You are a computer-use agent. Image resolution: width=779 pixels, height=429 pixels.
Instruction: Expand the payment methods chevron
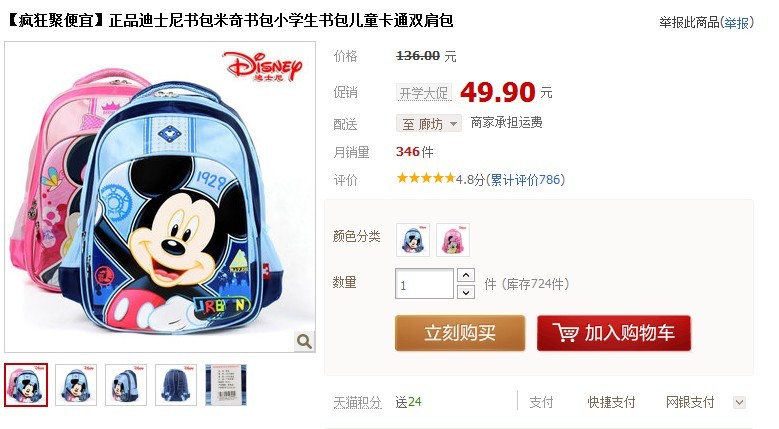point(739,402)
